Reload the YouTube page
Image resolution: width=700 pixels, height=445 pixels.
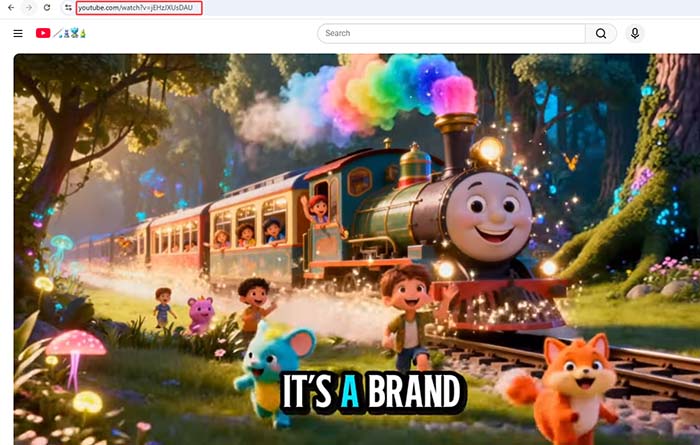coord(47,8)
